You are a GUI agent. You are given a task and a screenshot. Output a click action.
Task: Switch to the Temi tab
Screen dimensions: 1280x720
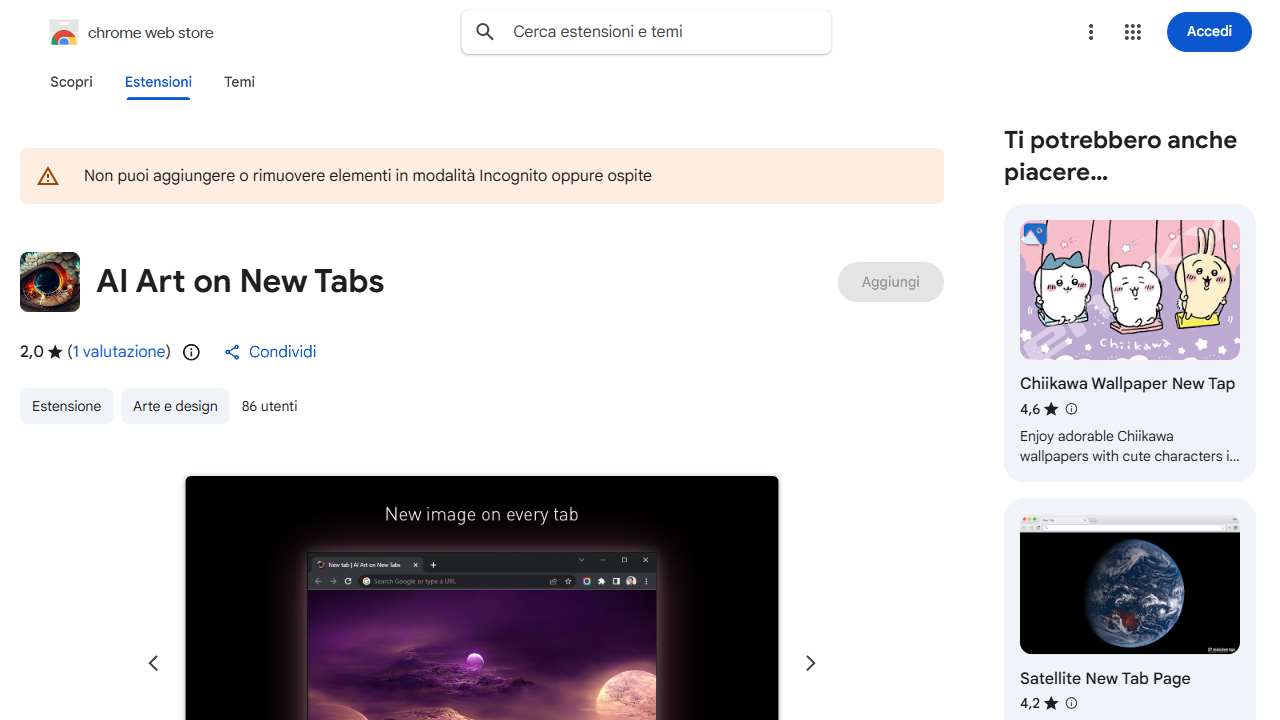[239, 82]
